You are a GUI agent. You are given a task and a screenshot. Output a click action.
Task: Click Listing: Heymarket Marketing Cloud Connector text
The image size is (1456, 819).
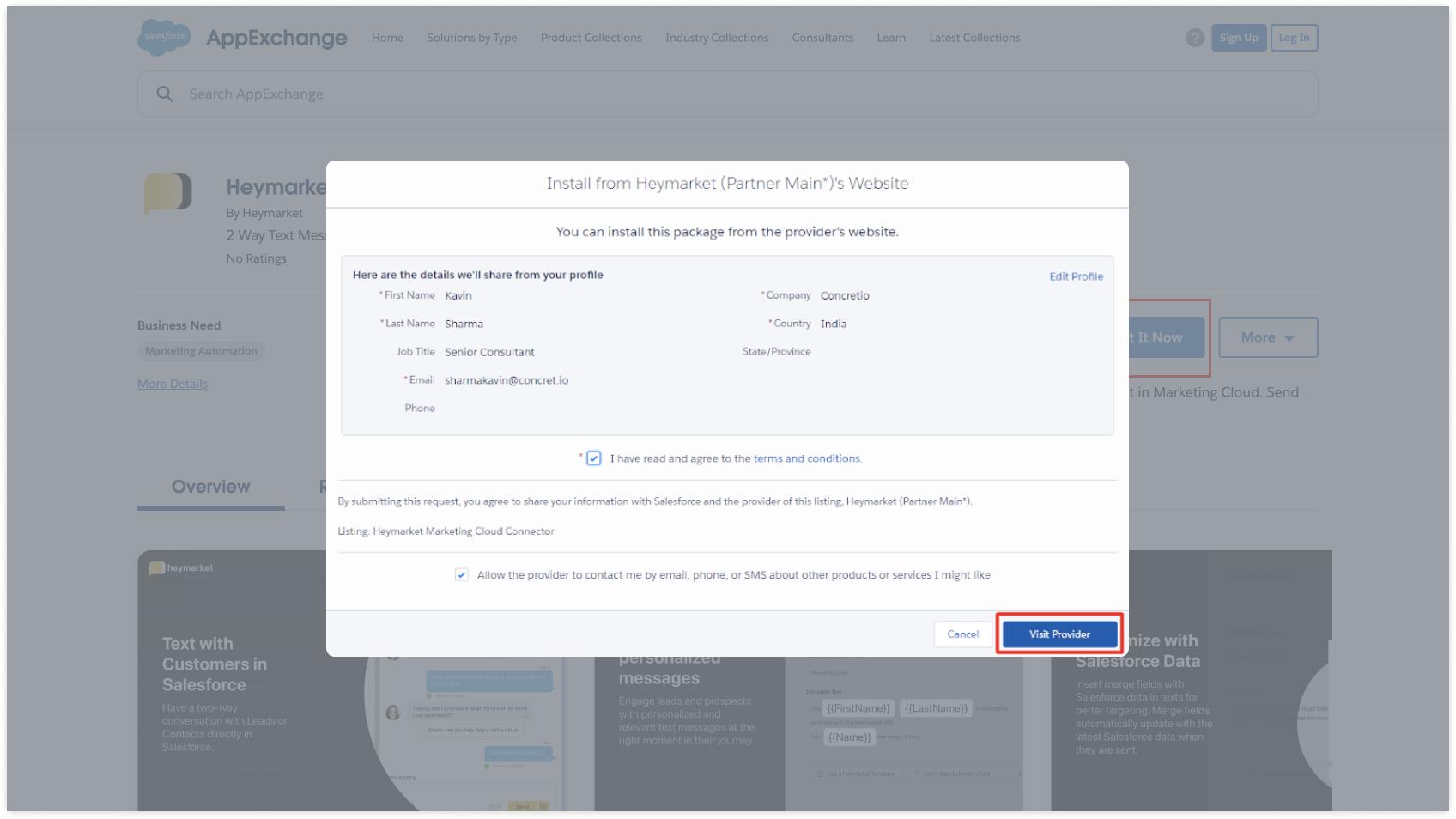[446, 531]
